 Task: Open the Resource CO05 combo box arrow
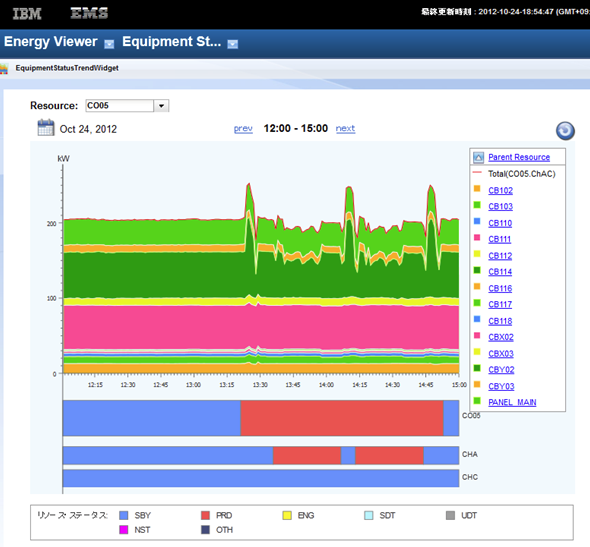tap(161, 106)
